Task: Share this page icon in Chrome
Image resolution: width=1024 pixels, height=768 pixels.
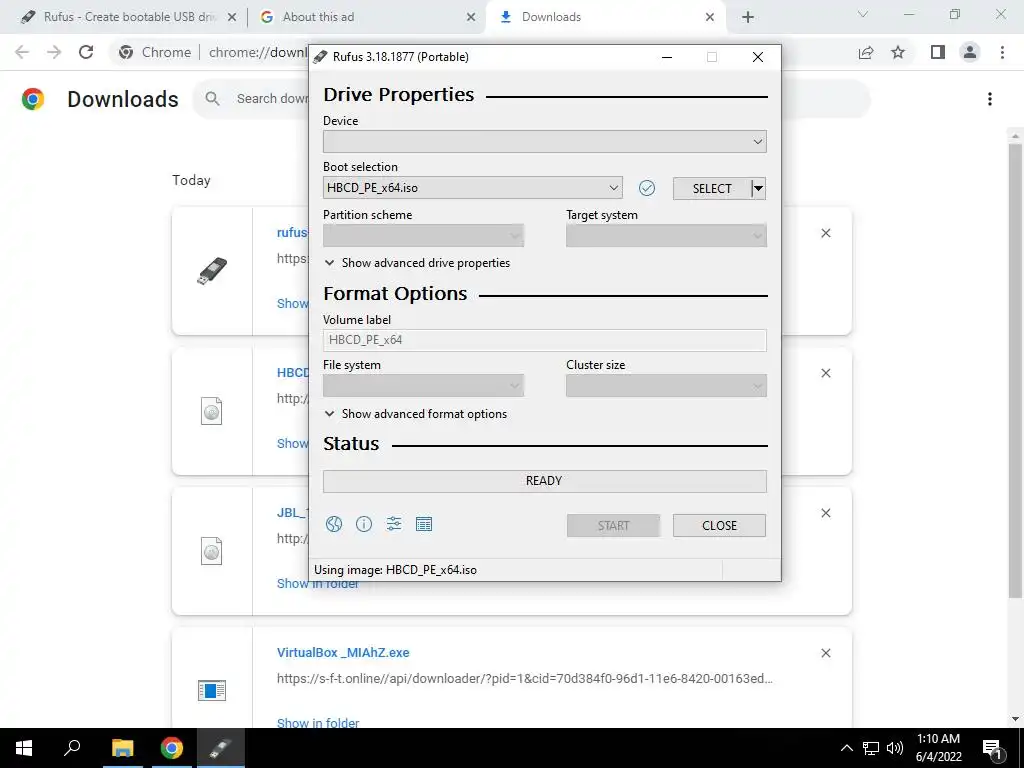Action: click(866, 52)
